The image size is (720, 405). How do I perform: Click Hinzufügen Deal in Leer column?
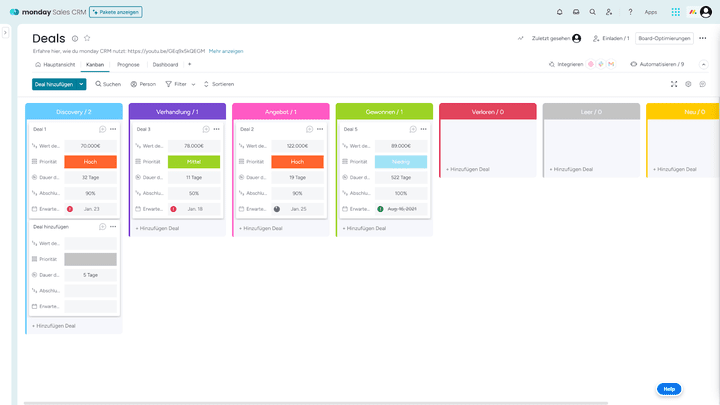(x=571, y=169)
